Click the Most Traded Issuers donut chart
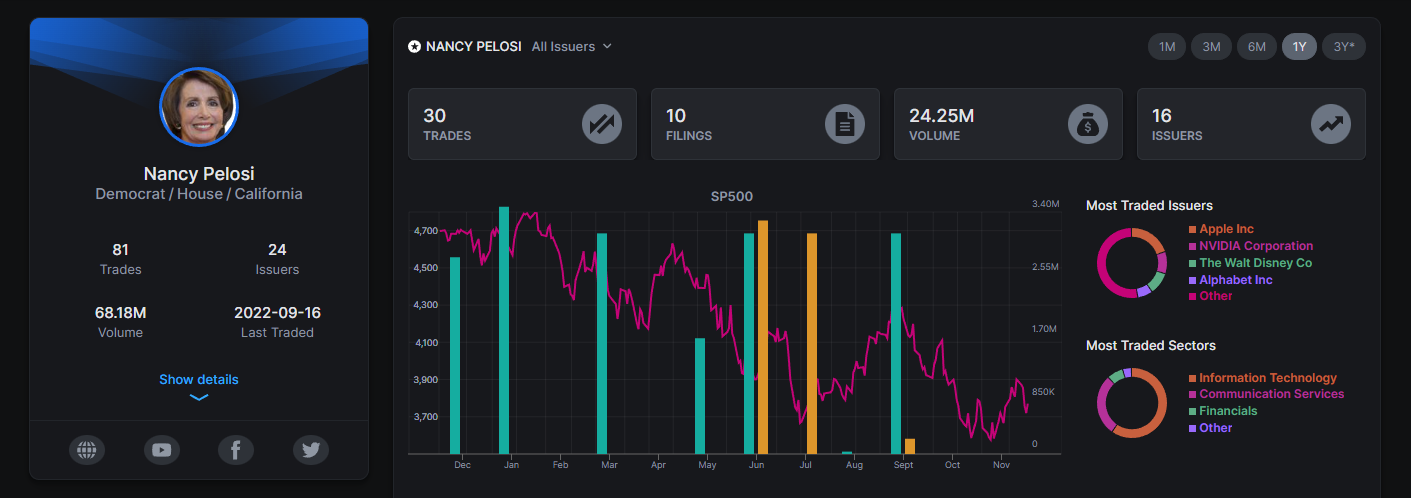Screen dimensions: 1411x498 [1132, 263]
